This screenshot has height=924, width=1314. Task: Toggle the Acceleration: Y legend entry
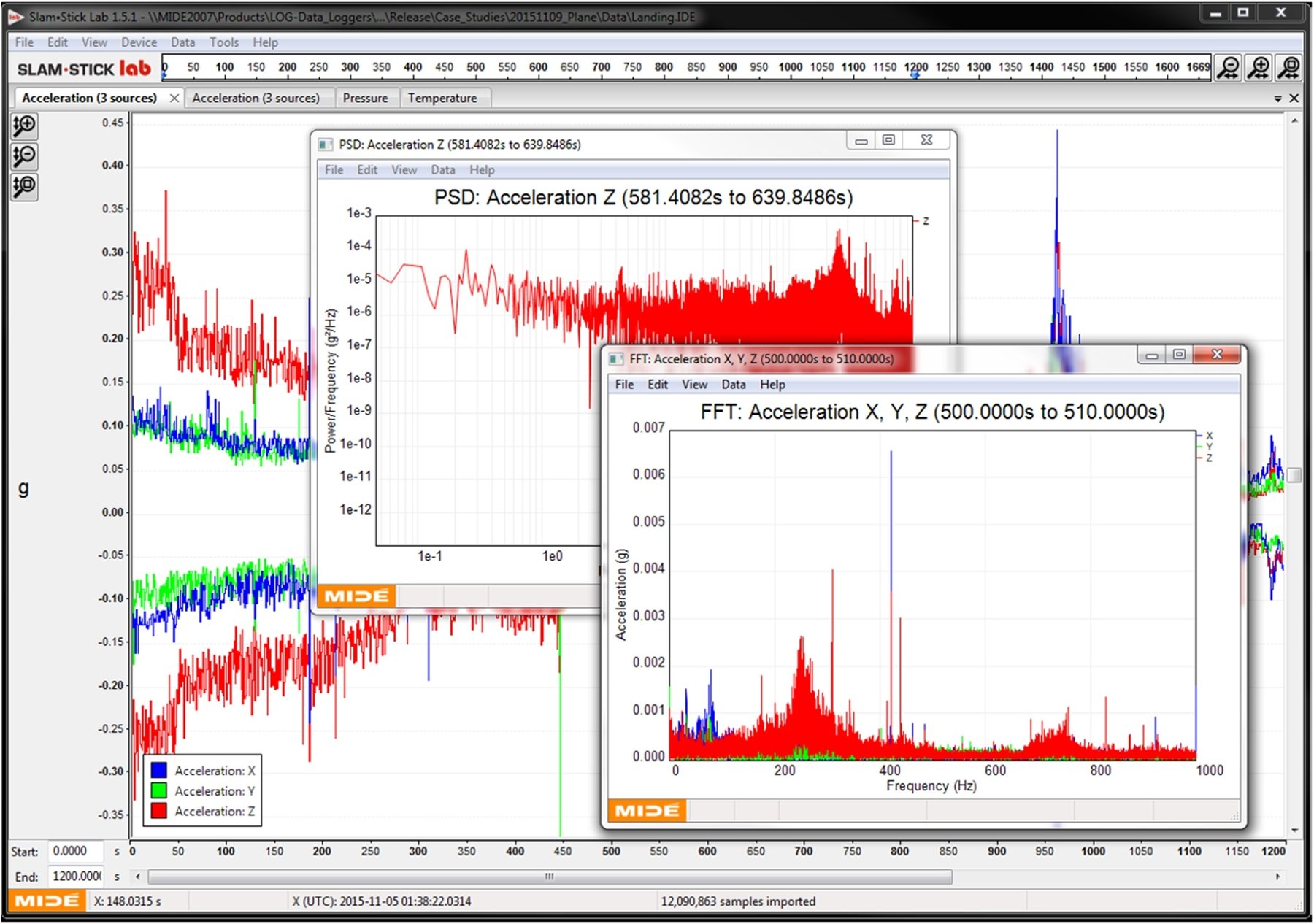click(213, 790)
